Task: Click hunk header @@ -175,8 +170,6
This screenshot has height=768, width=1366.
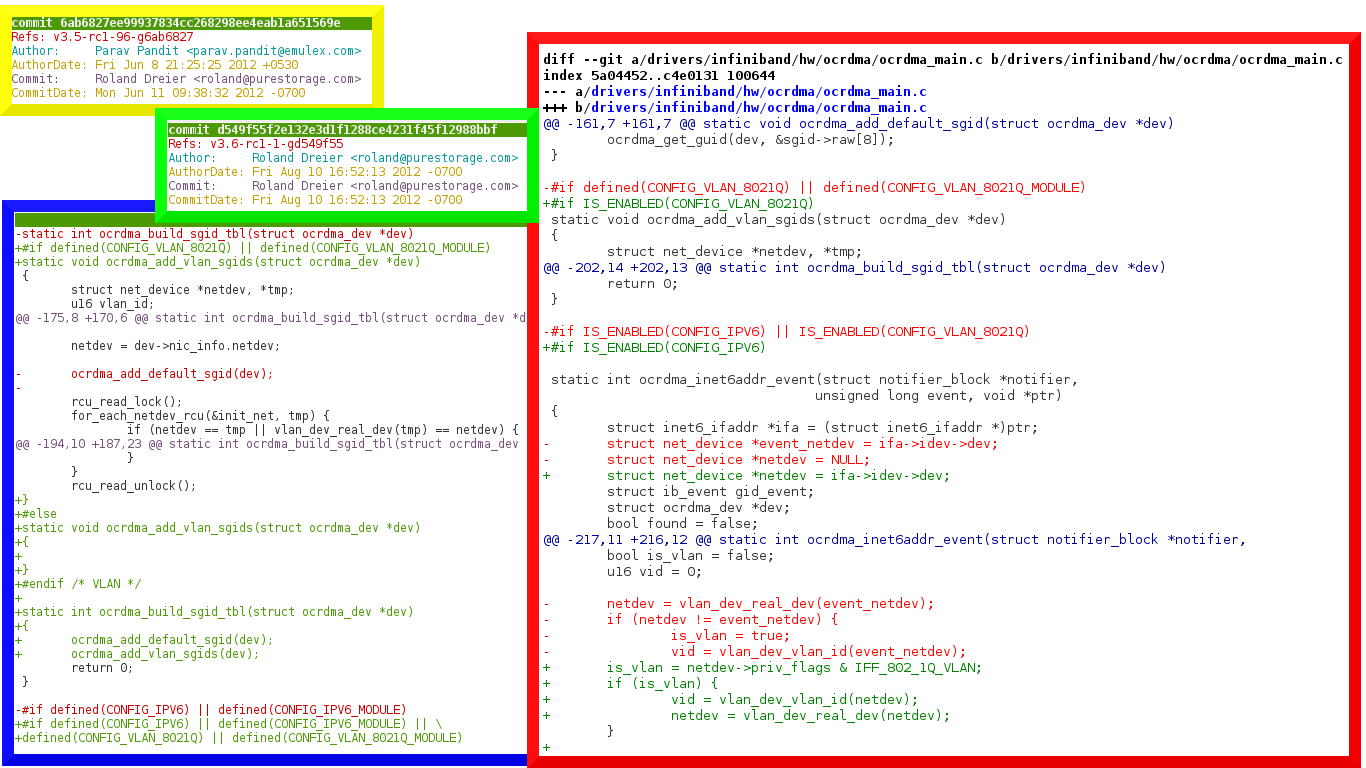Action: (x=270, y=318)
